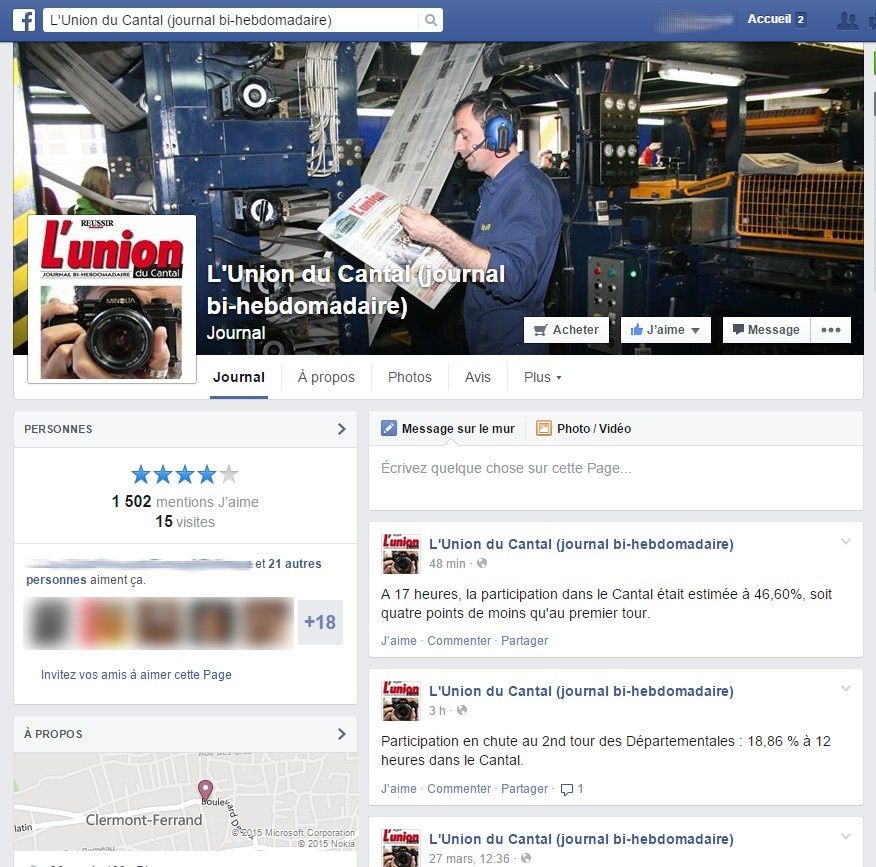This screenshot has height=867, width=876.
Task: Go to Accueil in the top bar
Action: tap(769, 19)
